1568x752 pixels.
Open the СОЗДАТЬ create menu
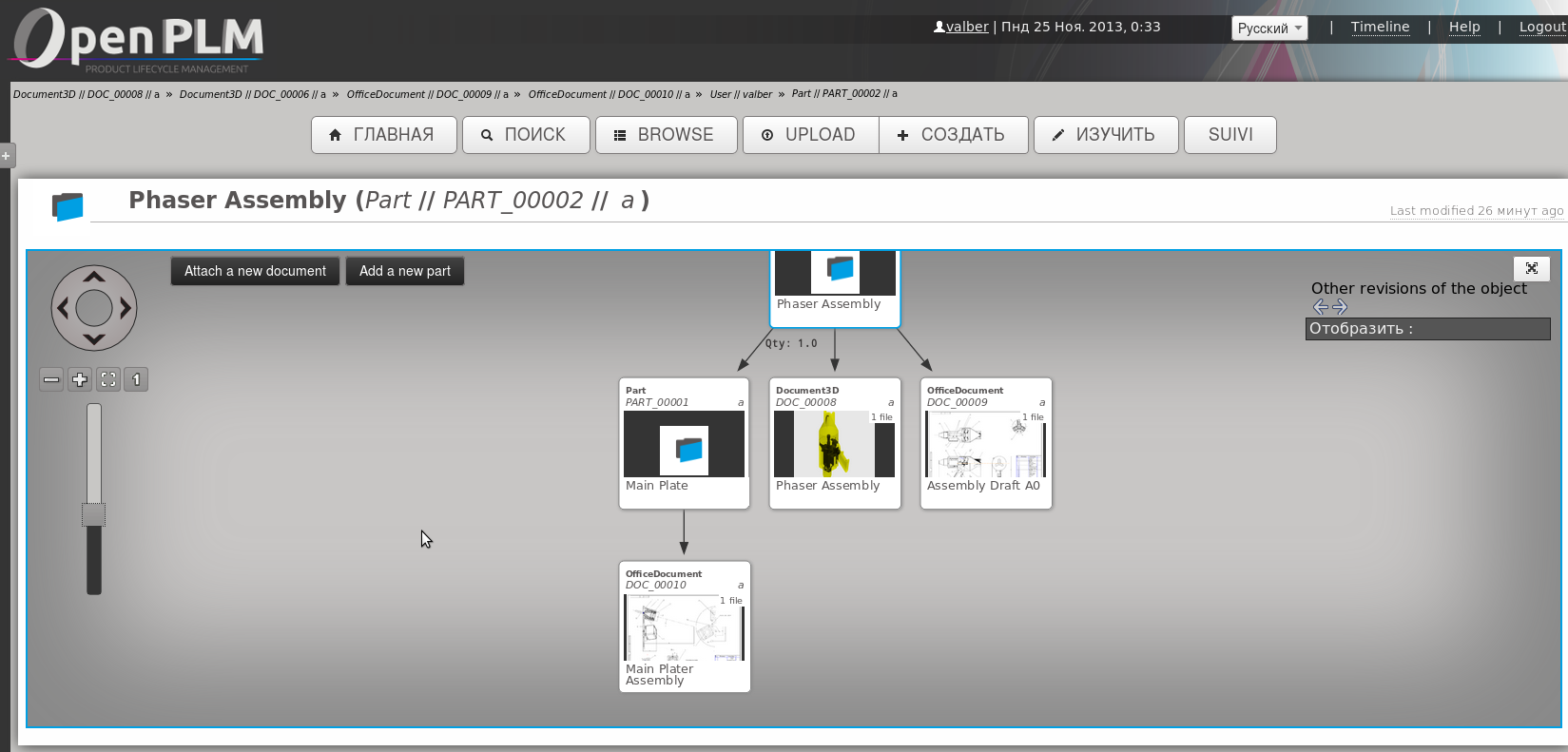(x=954, y=135)
